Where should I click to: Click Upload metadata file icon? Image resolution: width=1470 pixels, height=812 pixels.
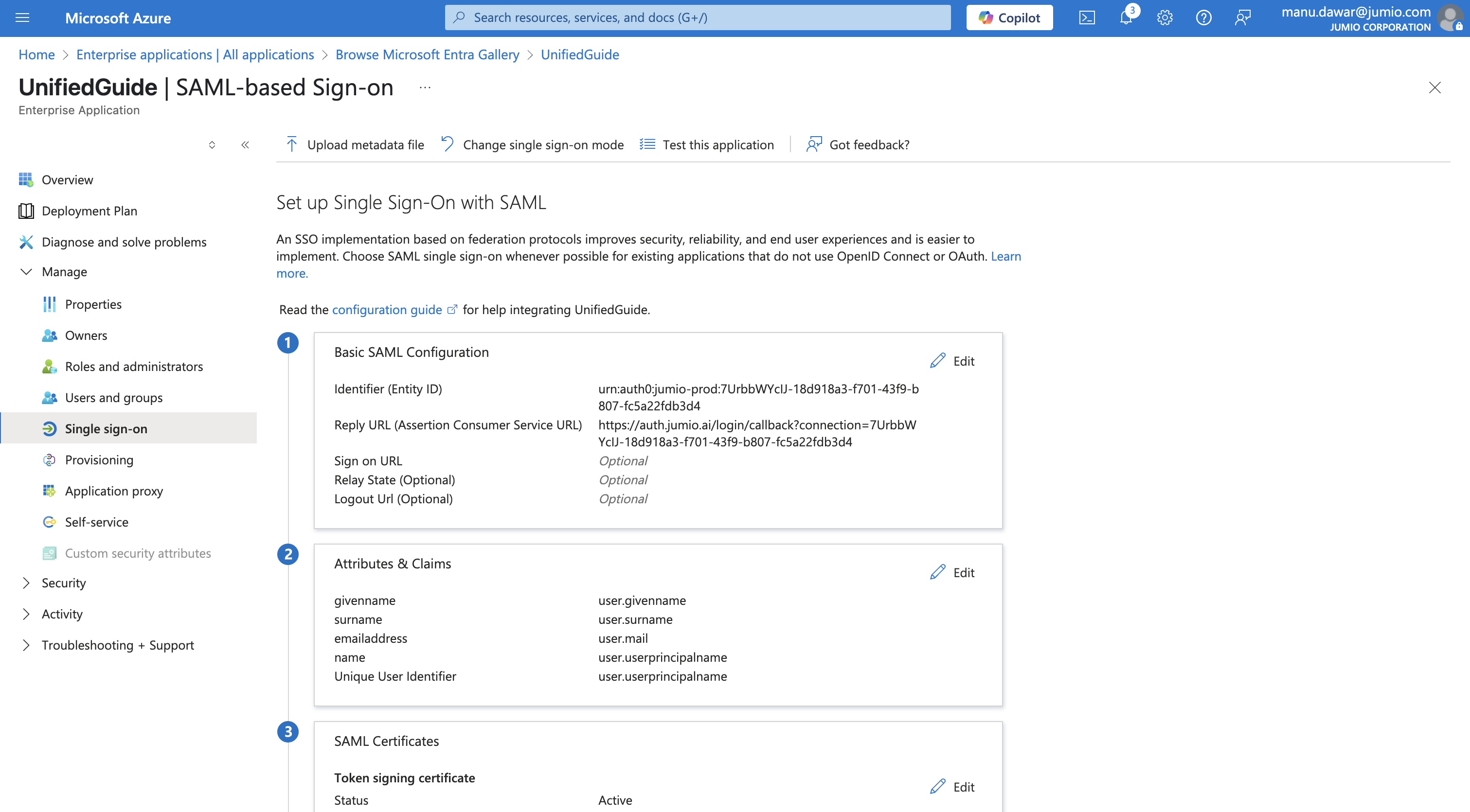(x=291, y=144)
